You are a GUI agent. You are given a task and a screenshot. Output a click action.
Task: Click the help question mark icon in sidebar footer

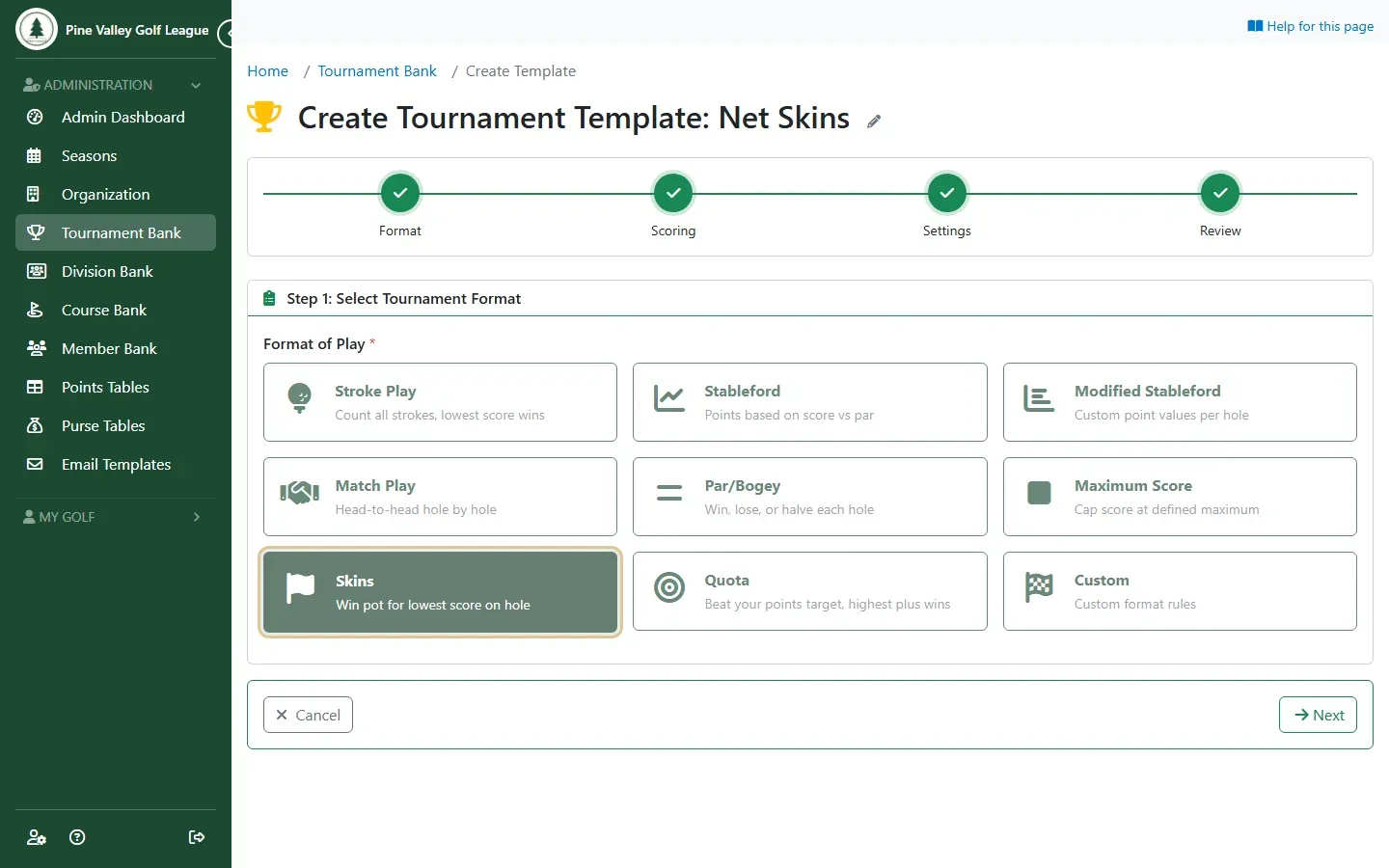[78, 837]
